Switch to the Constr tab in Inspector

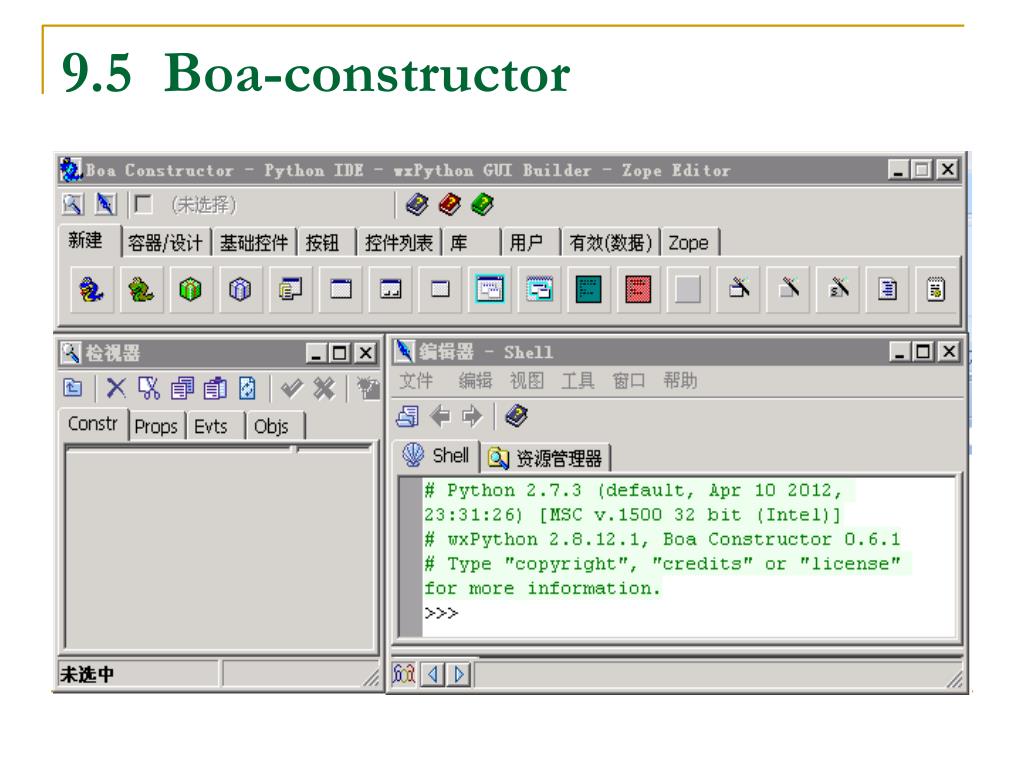pyautogui.click(x=93, y=424)
